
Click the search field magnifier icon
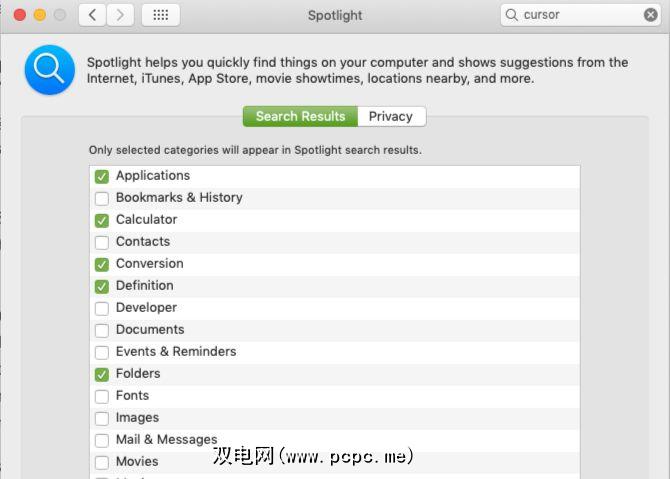tap(513, 15)
